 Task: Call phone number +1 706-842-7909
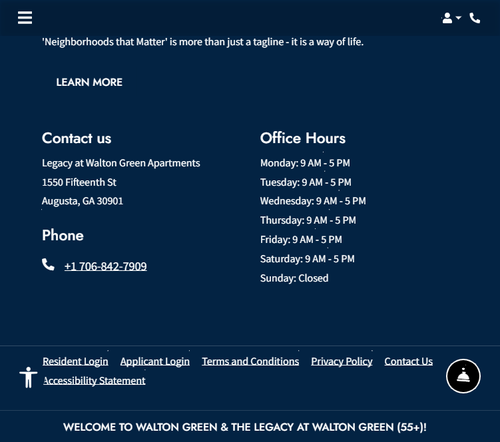coord(106,266)
